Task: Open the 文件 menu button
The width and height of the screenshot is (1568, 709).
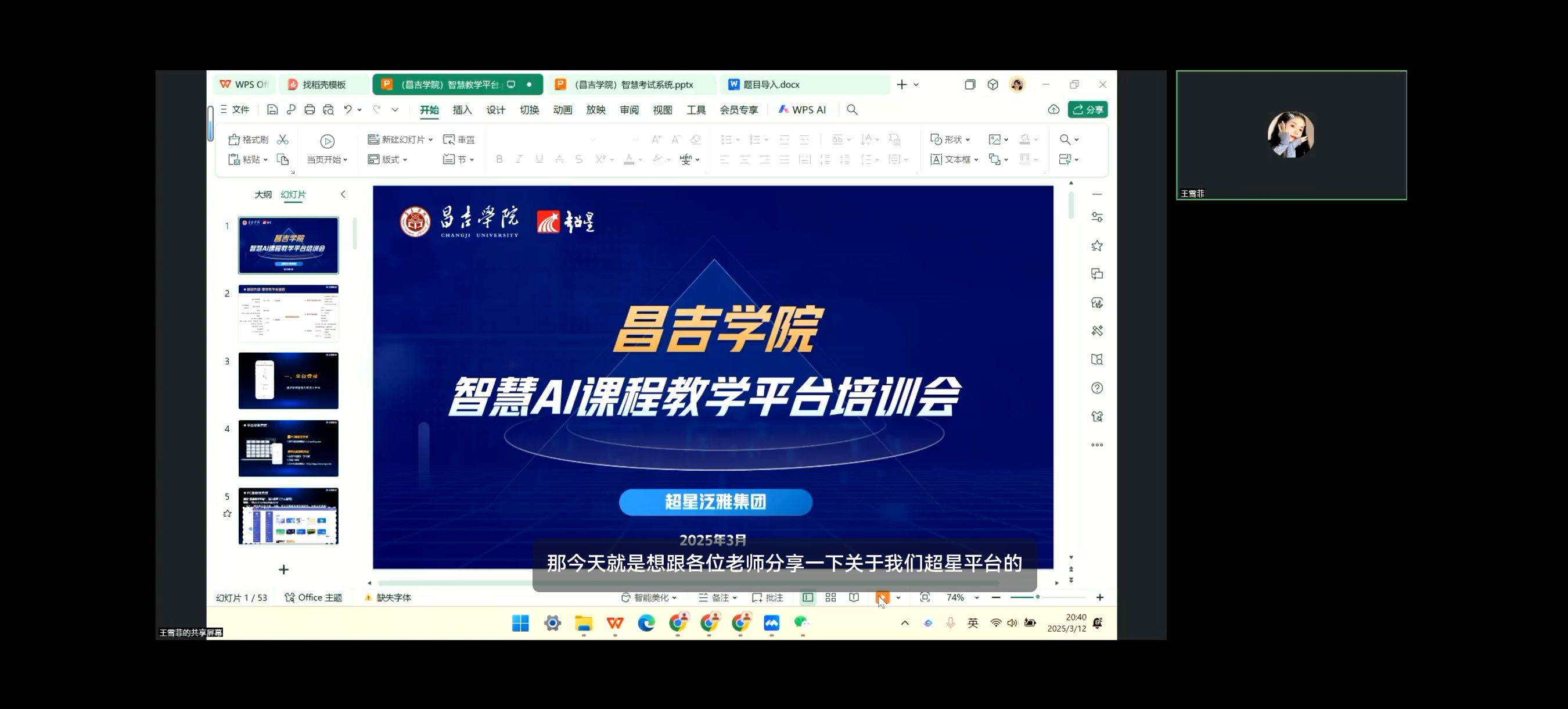Action: tap(235, 110)
